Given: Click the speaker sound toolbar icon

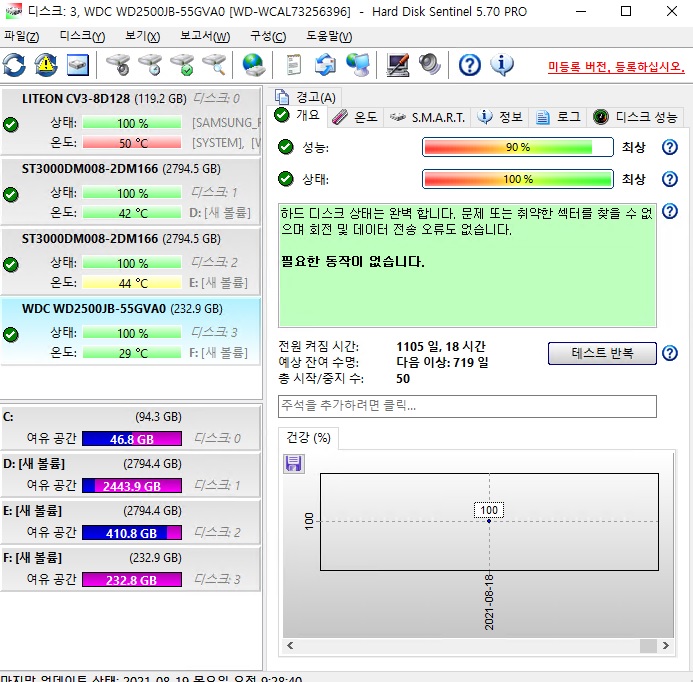Looking at the screenshot, I should (x=430, y=65).
